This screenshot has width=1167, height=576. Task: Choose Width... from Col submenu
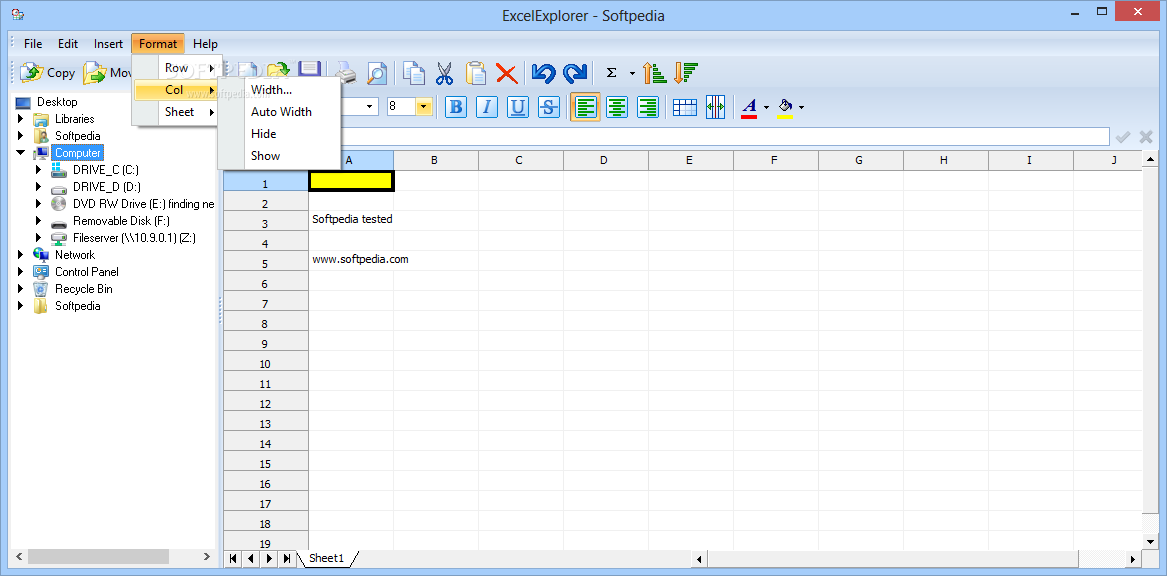coord(279,90)
